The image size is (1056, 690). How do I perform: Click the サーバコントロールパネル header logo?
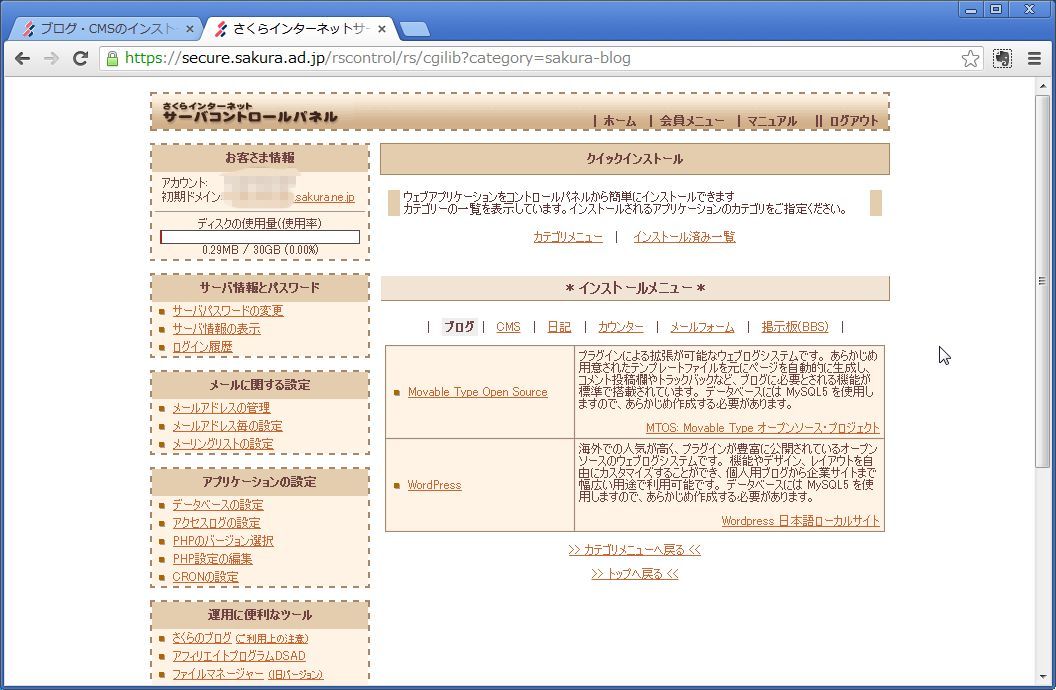250,112
